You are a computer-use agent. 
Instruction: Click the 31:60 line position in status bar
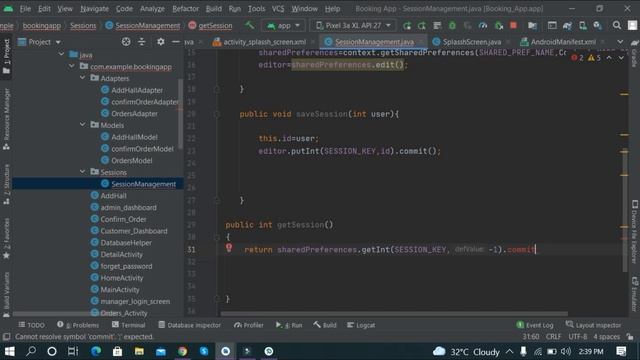531,337
